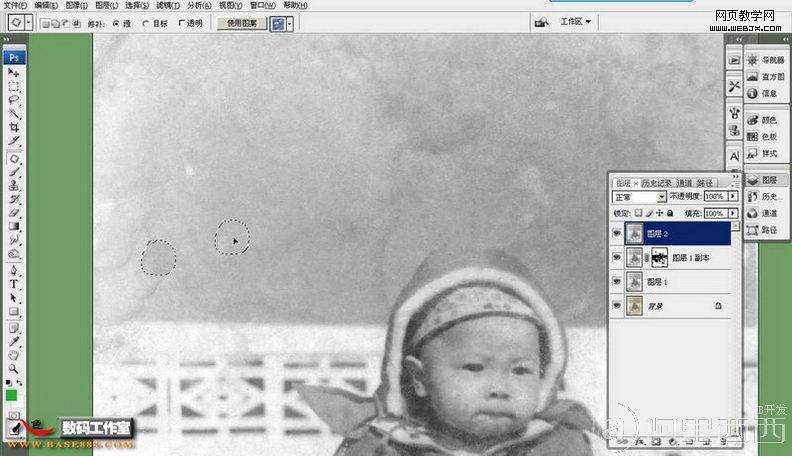Open the Actions panel icon in dock

[x=734, y=60]
